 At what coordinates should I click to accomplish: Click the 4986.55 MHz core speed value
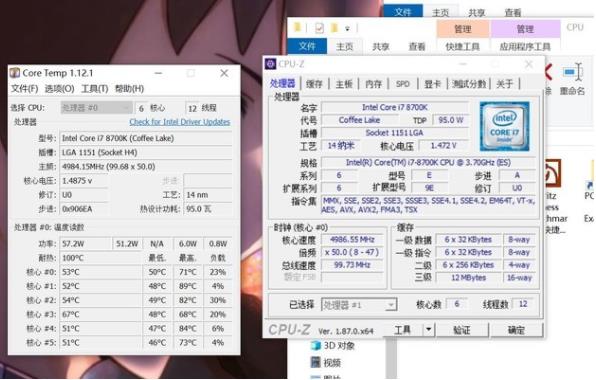(x=352, y=239)
